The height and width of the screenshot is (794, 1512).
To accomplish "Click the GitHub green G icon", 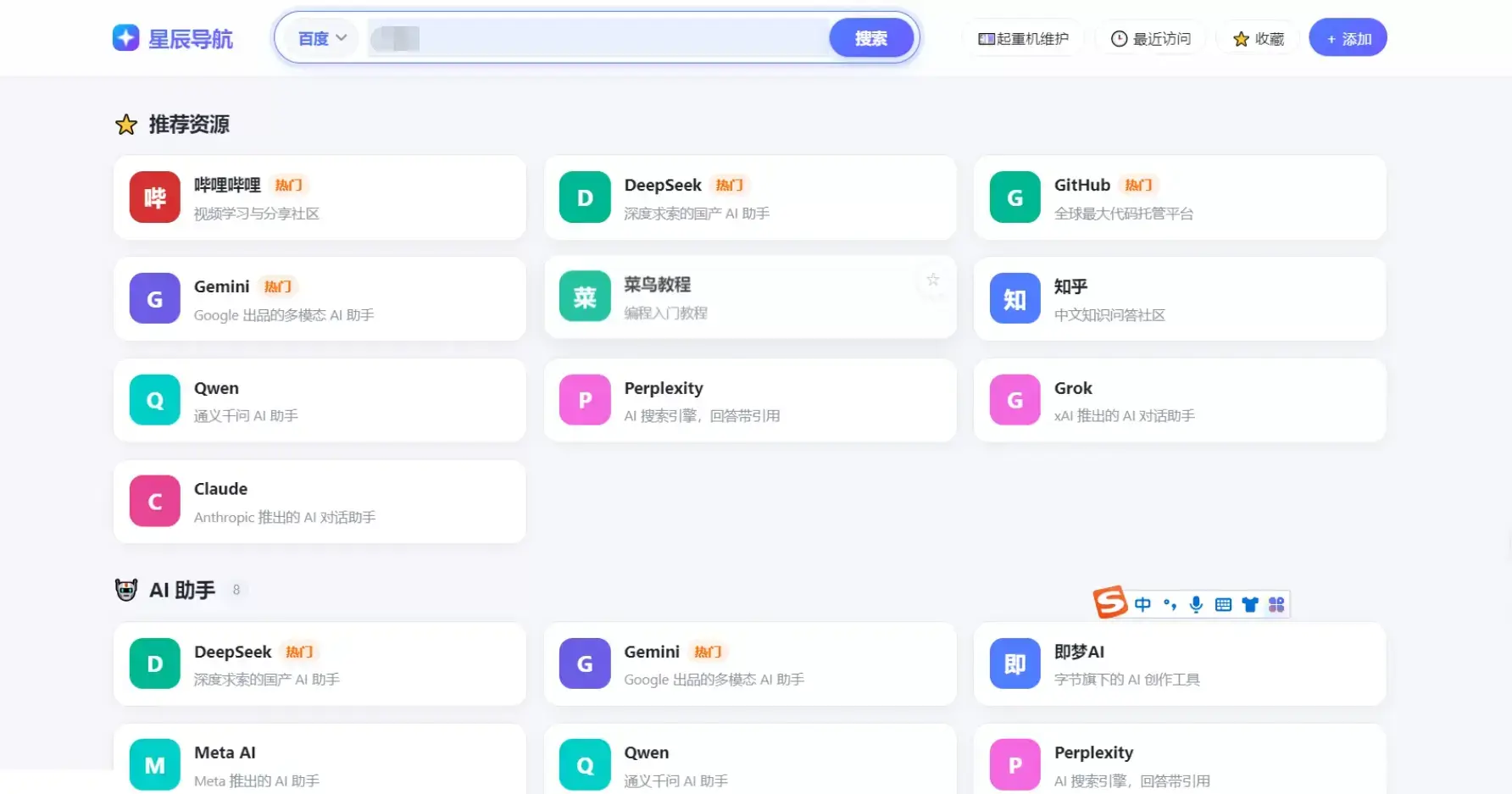I will [x=1014, y=197].
